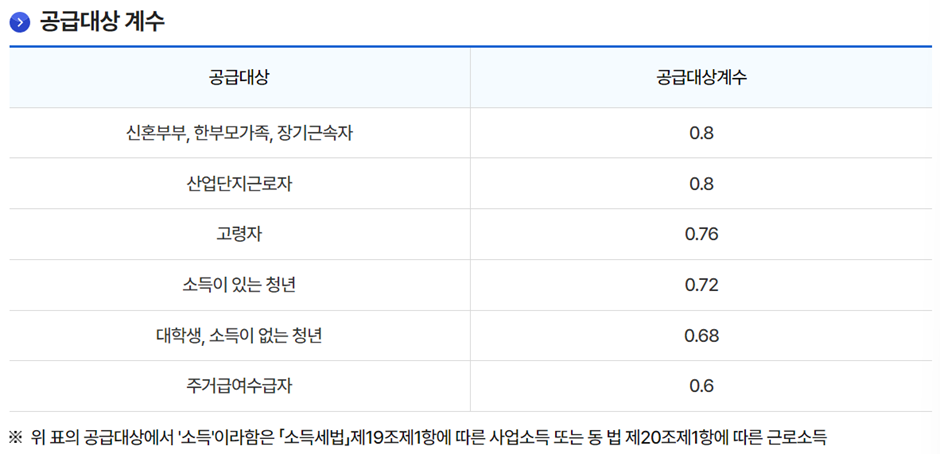This screenshot has width=940, height=454.
Task: Click the footnote about 소득세법 제19조제1항
Action: 418,437
